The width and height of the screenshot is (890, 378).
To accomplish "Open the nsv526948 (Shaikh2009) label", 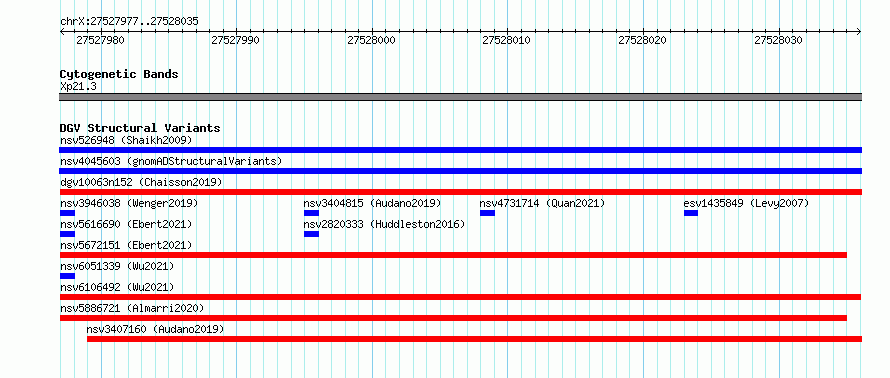I will (126, 140).
